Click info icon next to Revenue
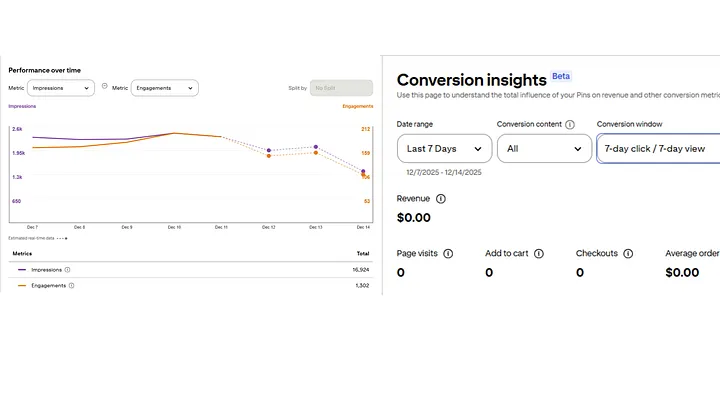Image resolution: width=720 pixels, height=405 pixels. 441,199
